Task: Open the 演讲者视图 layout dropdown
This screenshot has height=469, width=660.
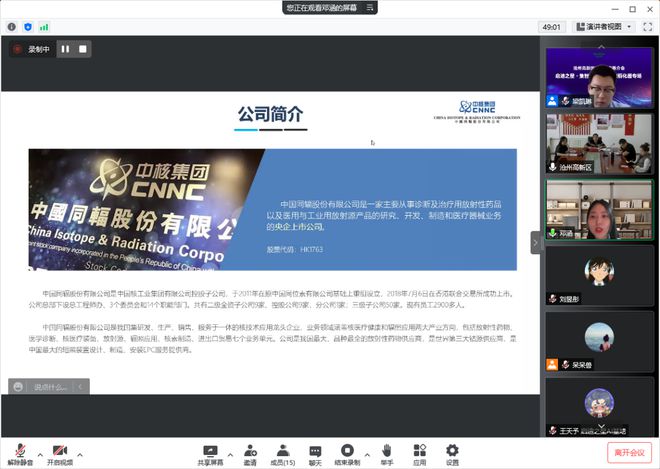Action: (604, 27)
